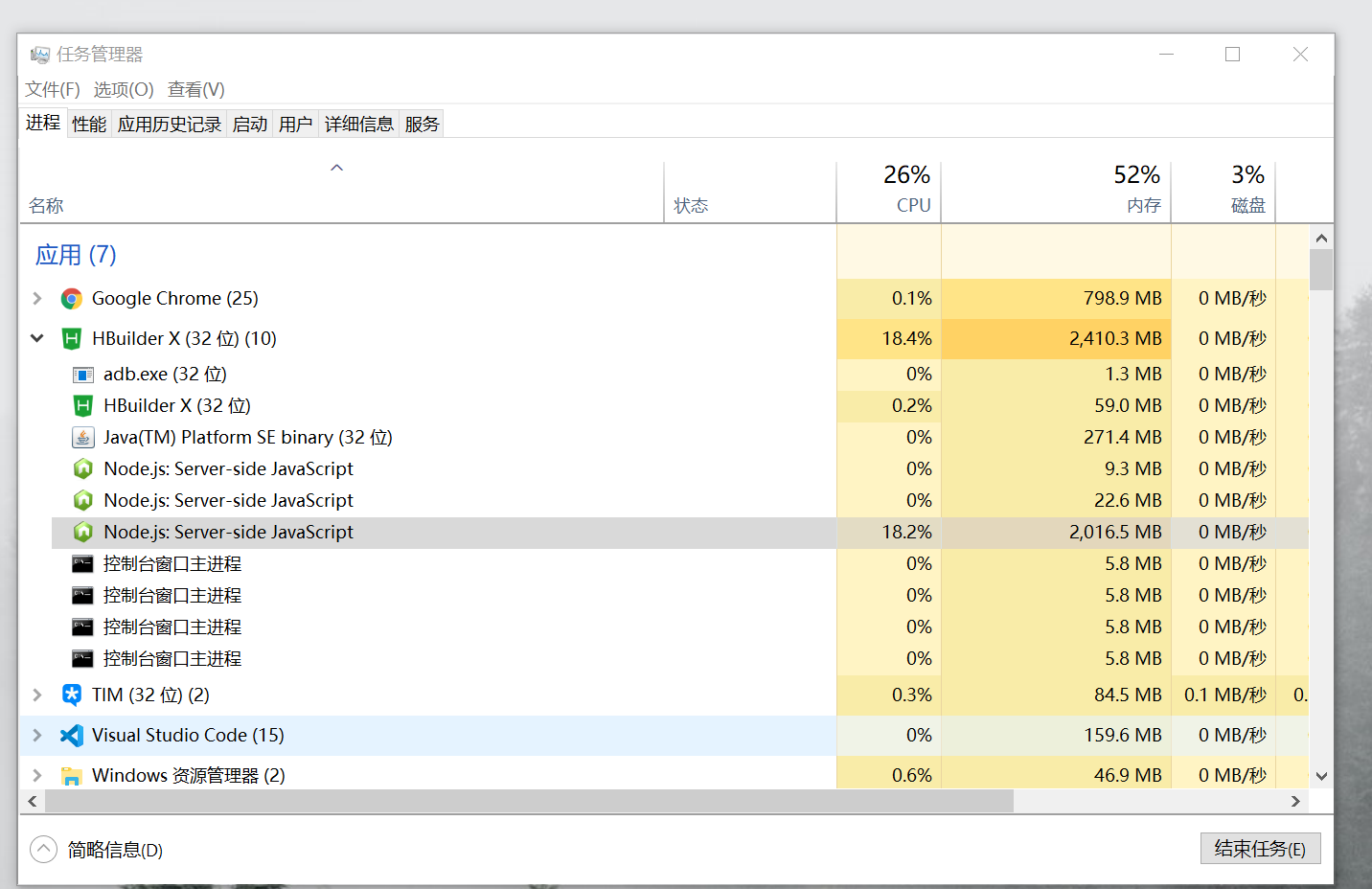Expand the TIM process group

[x=37, y=695]
